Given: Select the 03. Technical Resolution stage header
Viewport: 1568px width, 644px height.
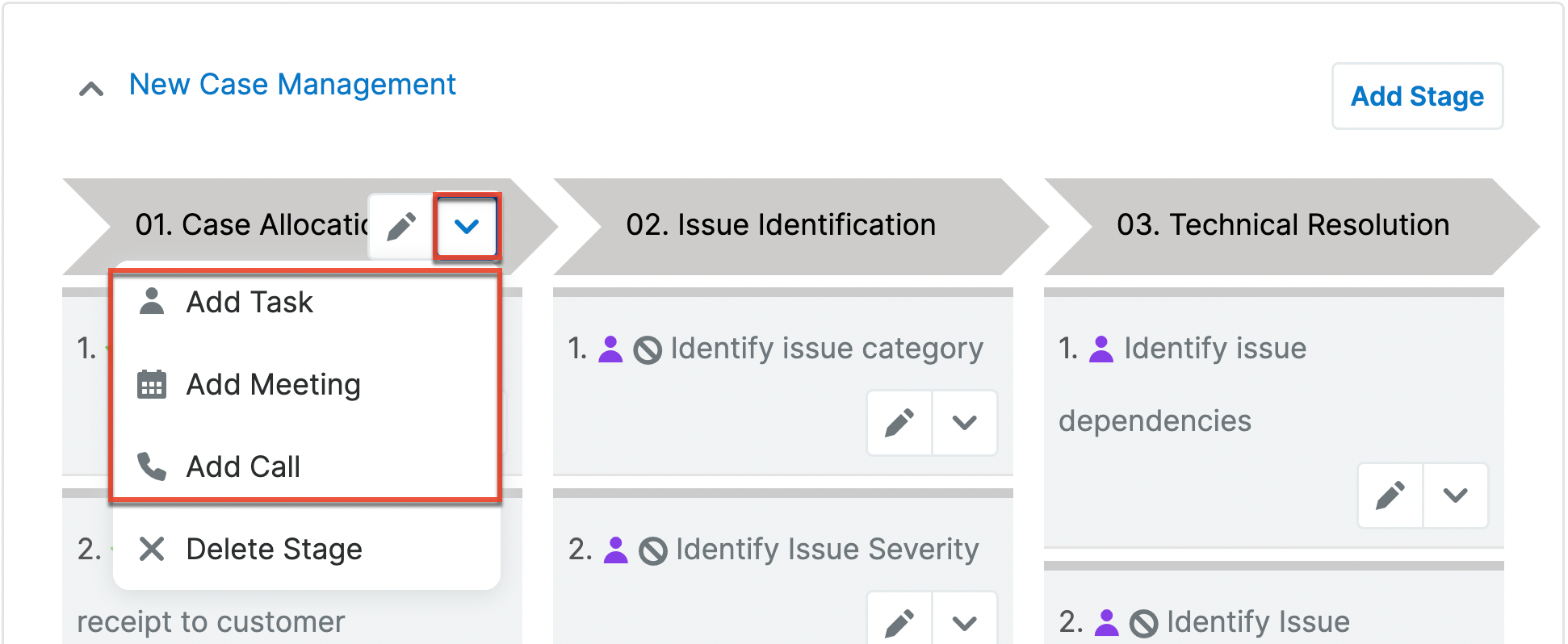Looking at the screenshot, I should pos(1282,225).
